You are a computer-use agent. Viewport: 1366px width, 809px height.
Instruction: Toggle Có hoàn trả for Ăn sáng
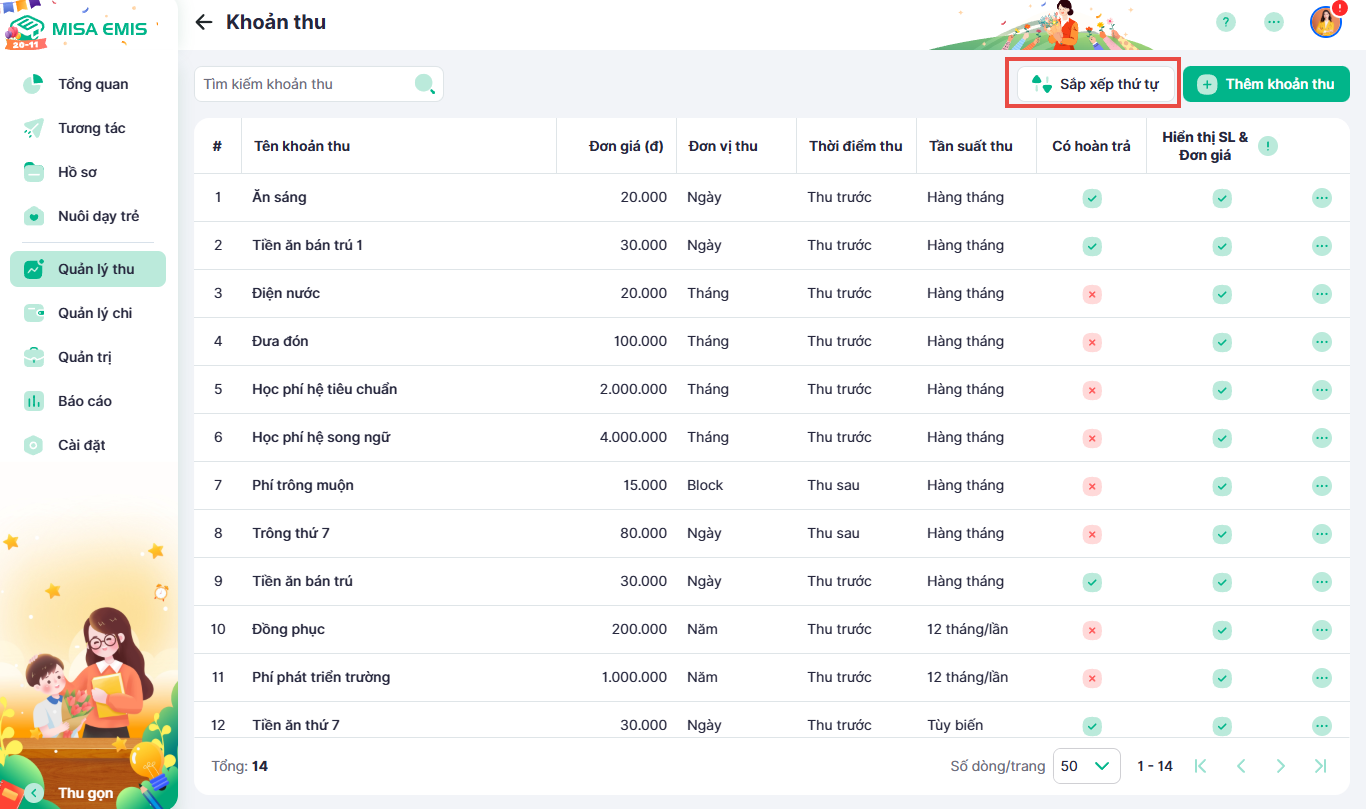tap(1092, 198)
